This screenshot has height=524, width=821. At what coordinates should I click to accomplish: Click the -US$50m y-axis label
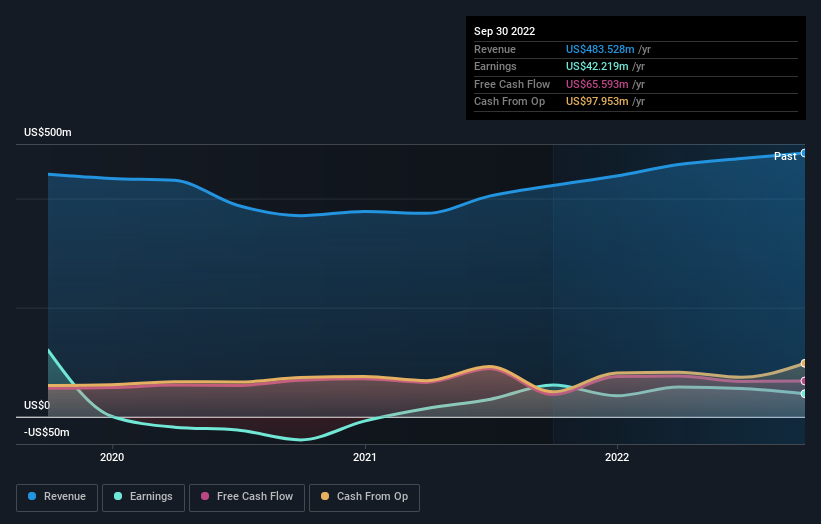tap(47, 432)
